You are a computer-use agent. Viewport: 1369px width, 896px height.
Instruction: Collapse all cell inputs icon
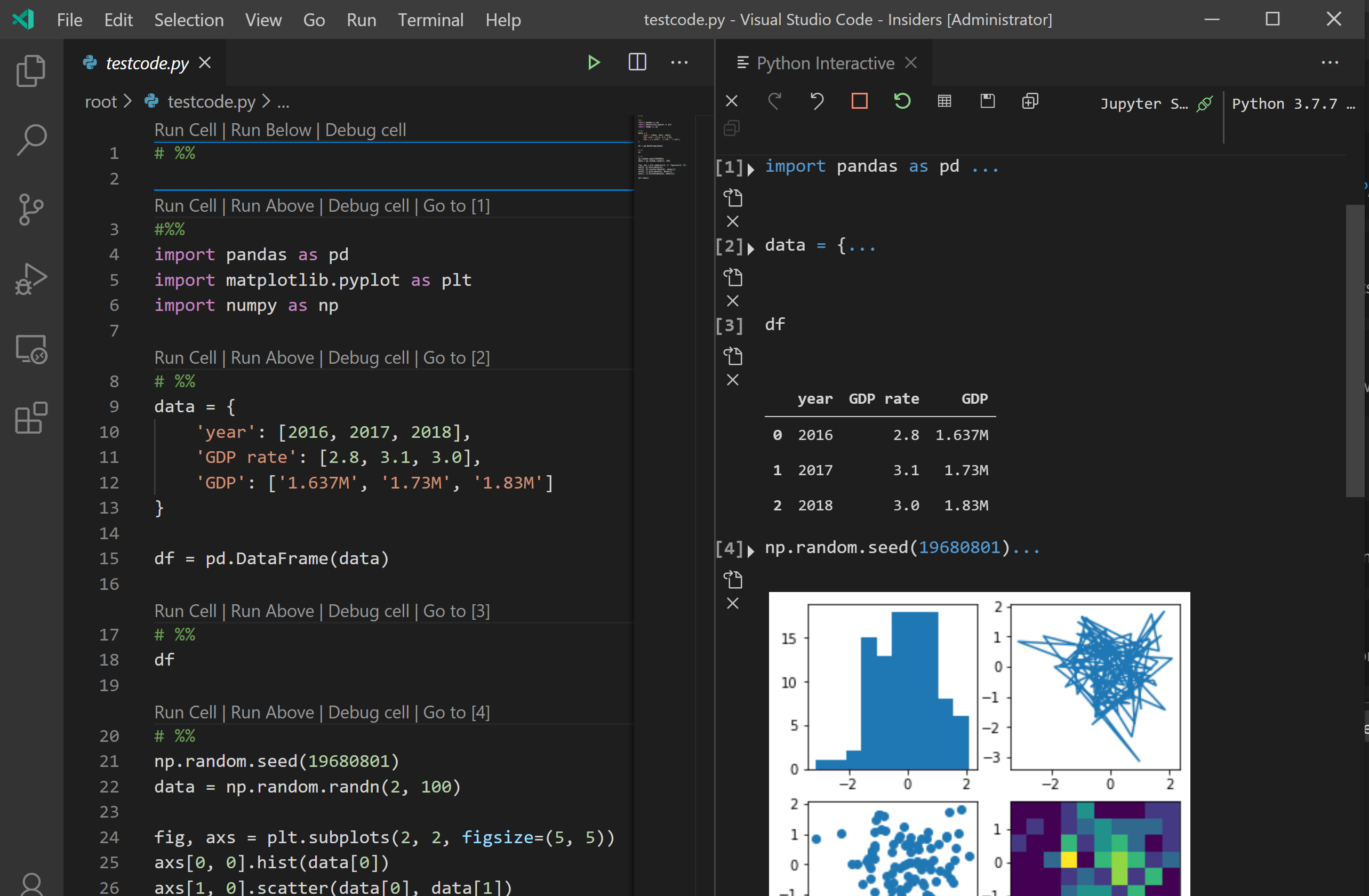point(732,127)
